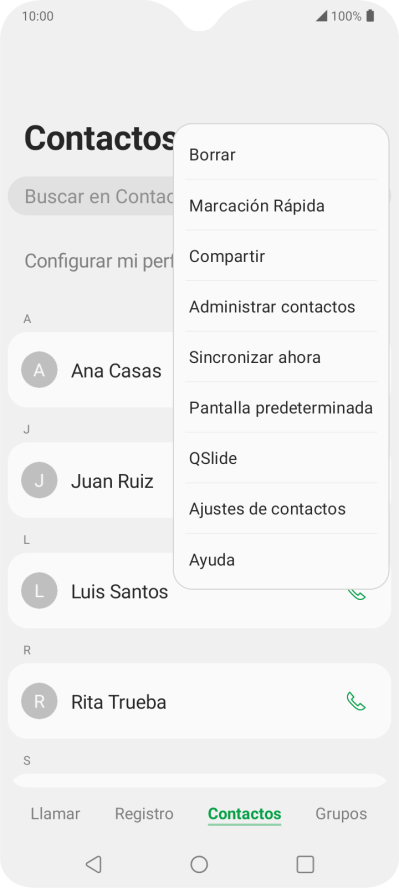Open the Grupos tab
The image size is (399, 888).
tap(341, 814)
